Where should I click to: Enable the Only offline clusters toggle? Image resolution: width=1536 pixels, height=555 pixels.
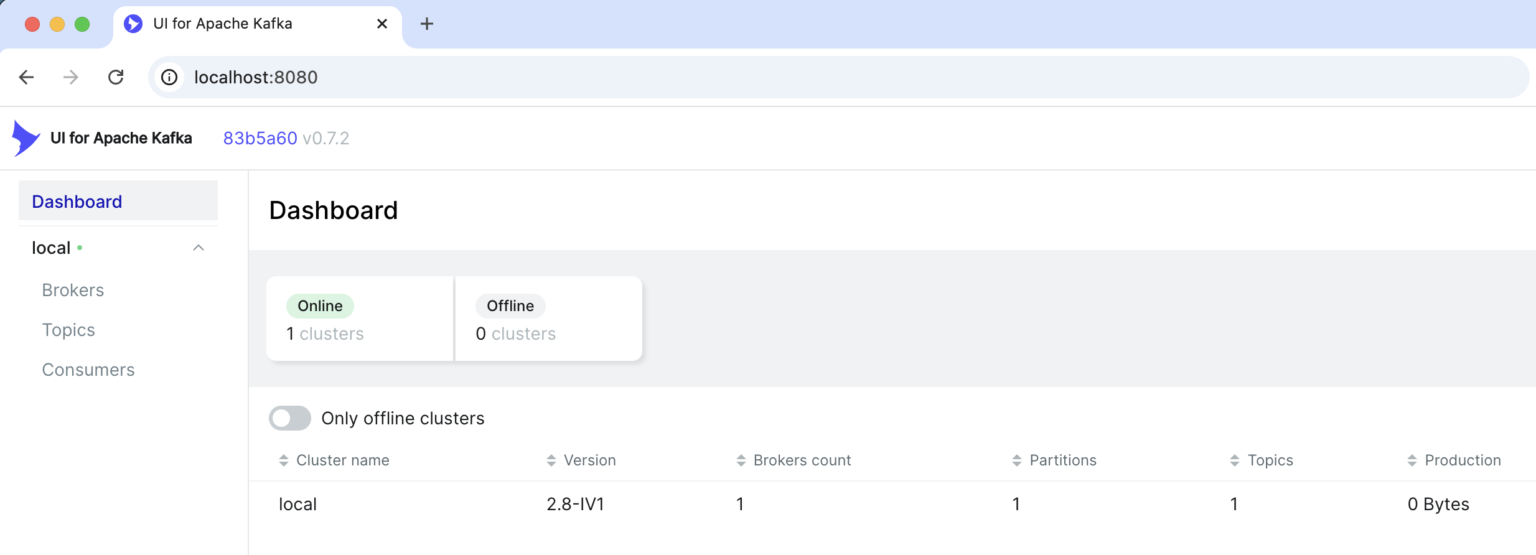tap(290, 418)
